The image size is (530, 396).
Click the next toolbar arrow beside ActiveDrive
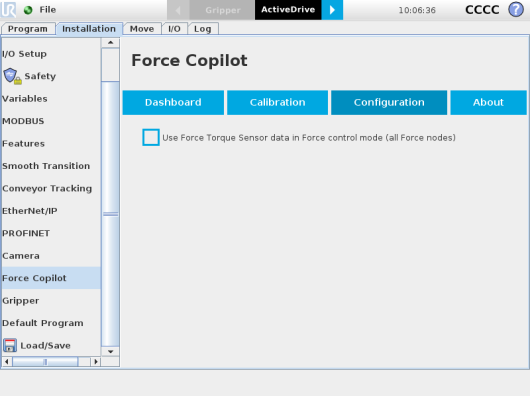332,10
